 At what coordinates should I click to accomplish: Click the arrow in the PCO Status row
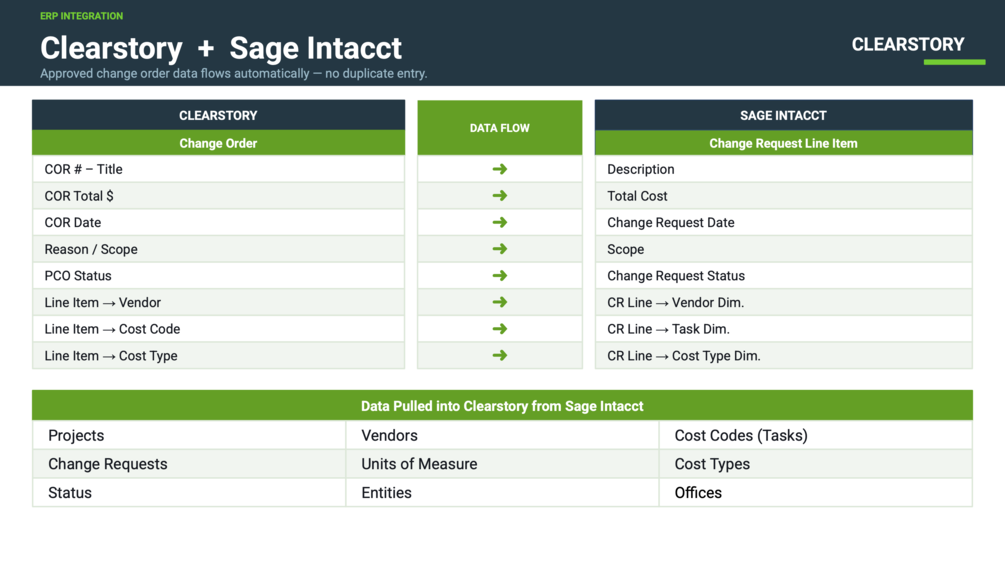tap(500, 275)
